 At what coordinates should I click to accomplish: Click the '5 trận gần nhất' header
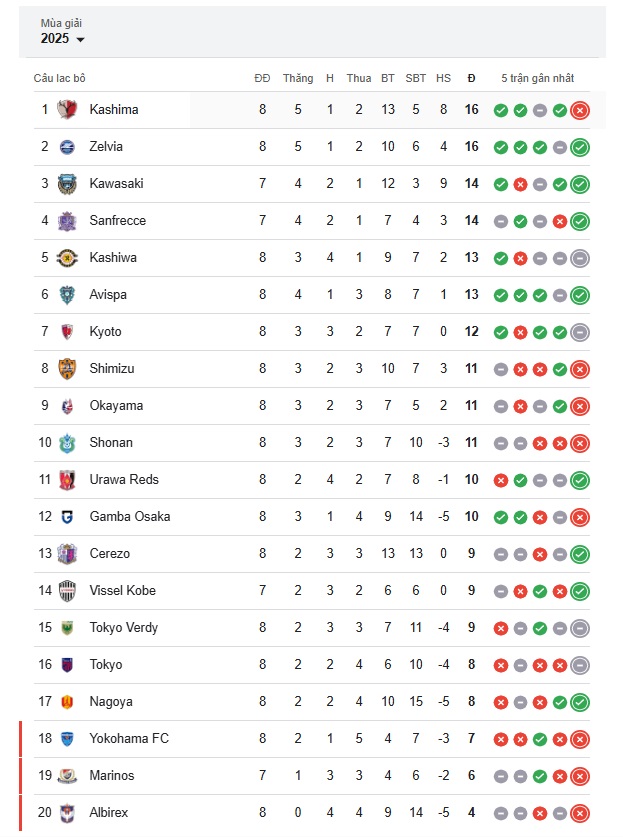tap(537, 78)
